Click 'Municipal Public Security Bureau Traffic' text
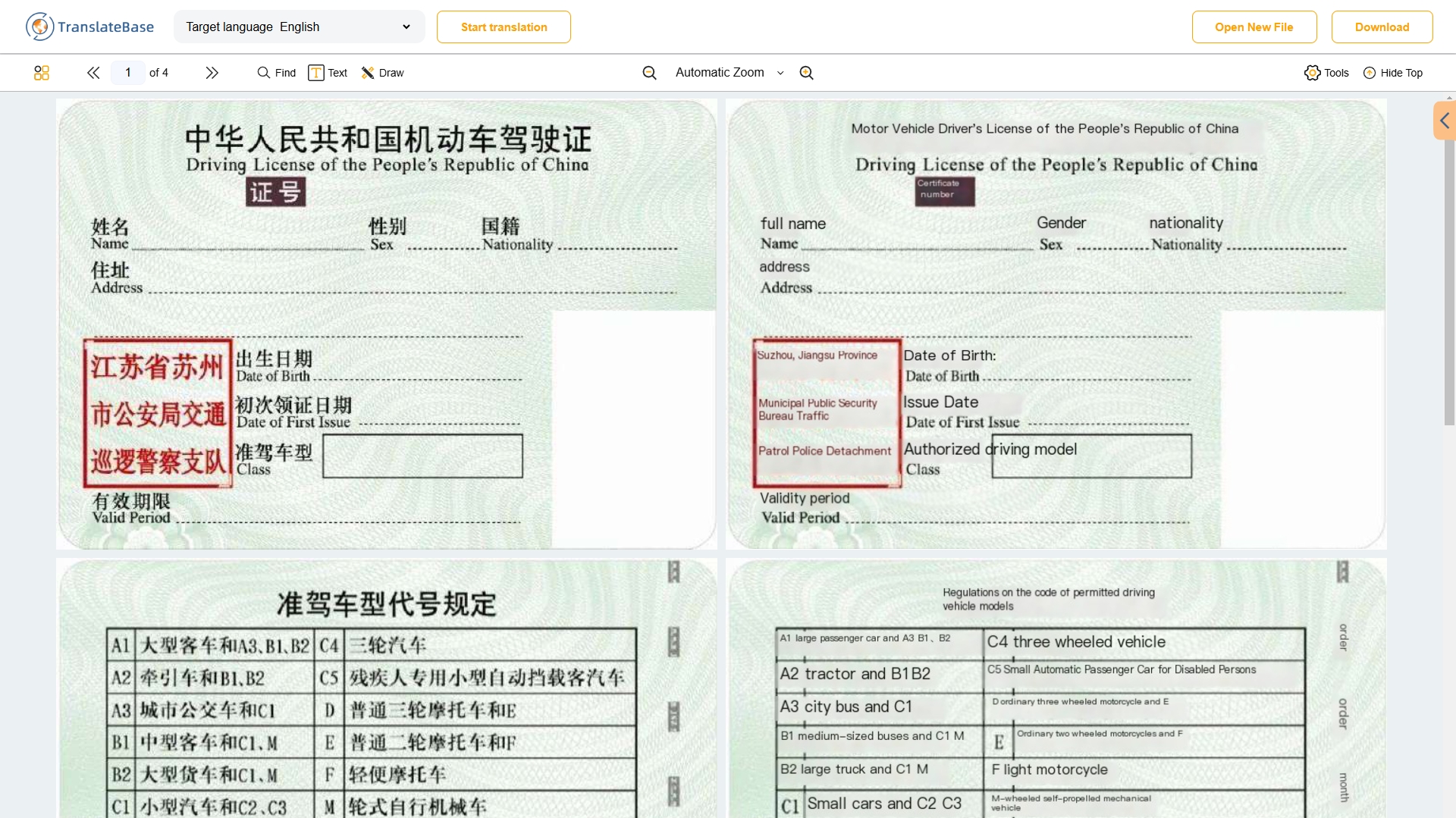Image resolution: width=1456 pixels, height=818 pixels. (817, 409)
